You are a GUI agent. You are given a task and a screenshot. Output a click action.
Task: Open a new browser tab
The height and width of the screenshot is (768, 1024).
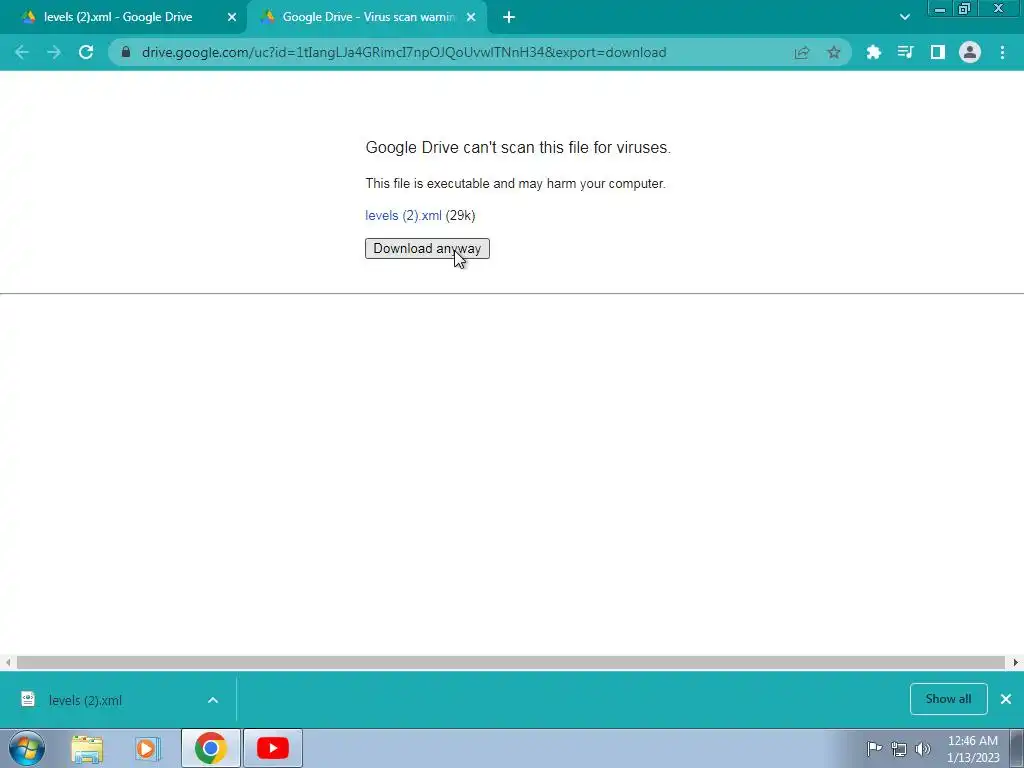509,17
